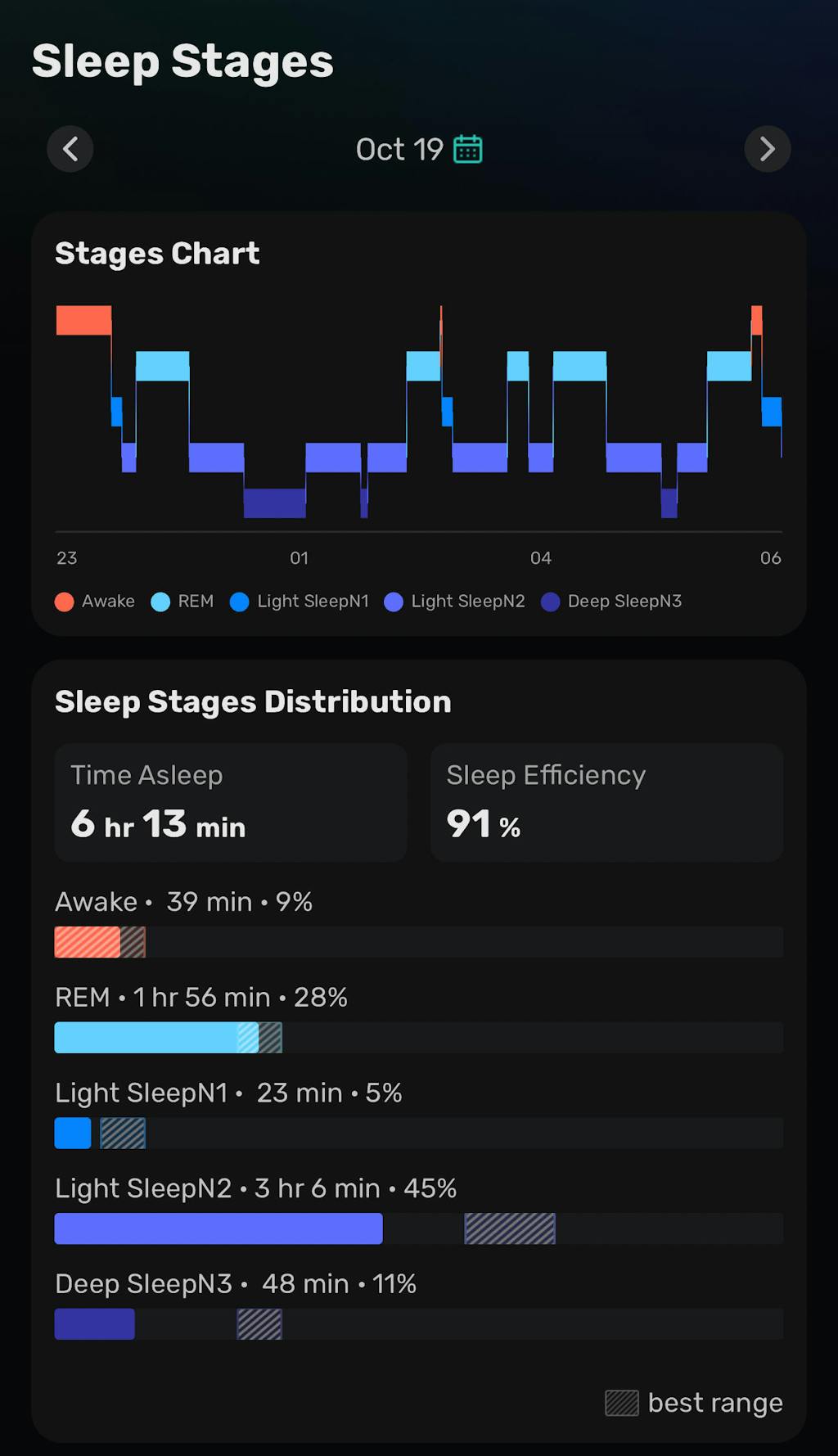Image resolution: width=838 pixels, height=1456 pixels.
Task: Advance to the next day with right chevron
Action: pyautogui.click(x=768, y=149)
